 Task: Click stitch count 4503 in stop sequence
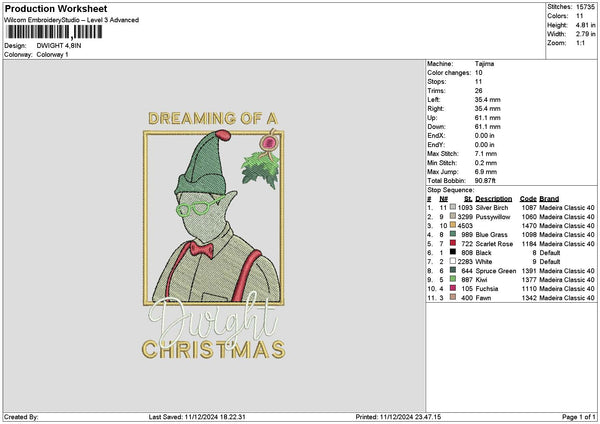(x=465, y=225)
